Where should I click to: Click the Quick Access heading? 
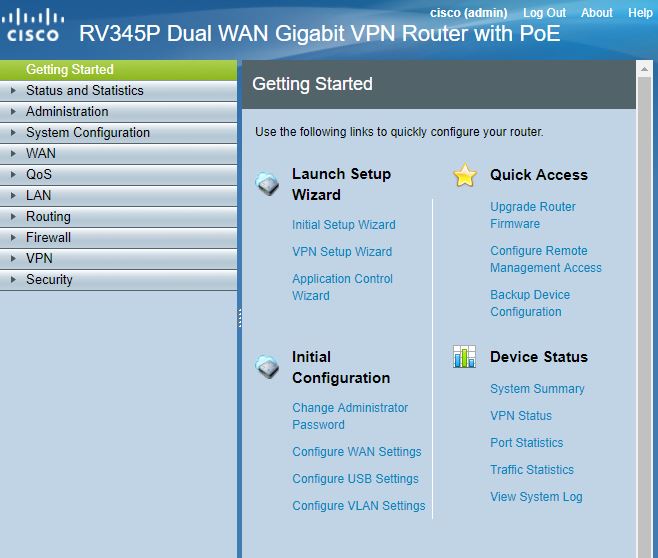click(539, 175)
